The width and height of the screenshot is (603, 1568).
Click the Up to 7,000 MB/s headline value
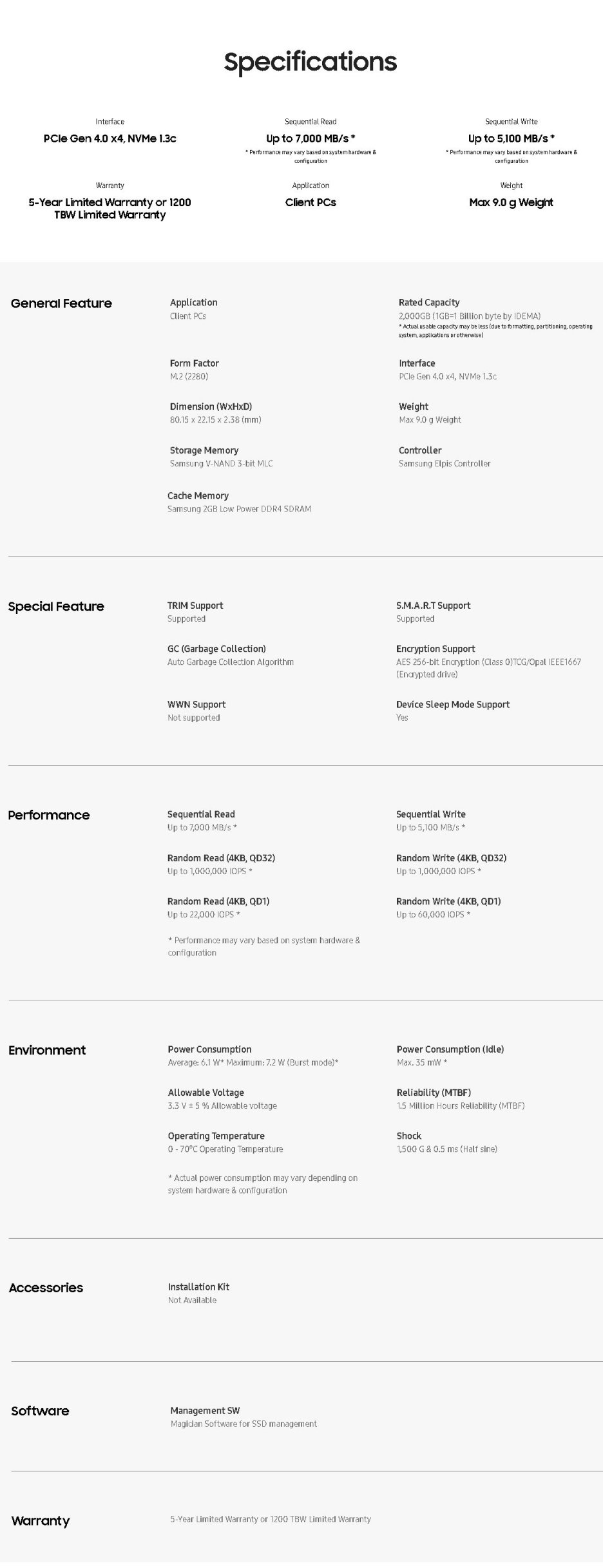[x=311, y=139]
